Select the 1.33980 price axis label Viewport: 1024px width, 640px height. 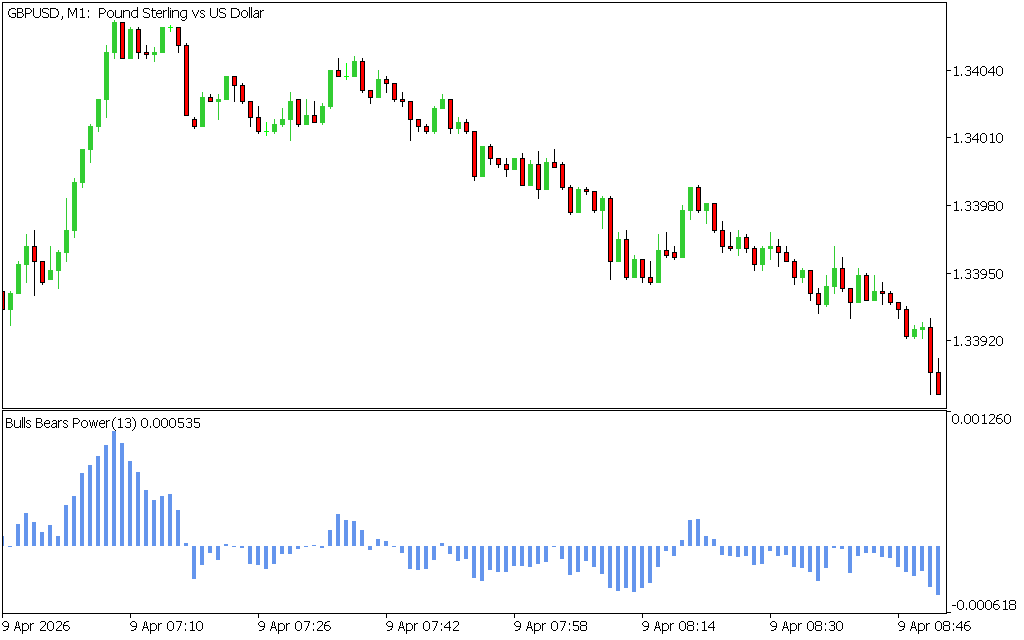pyautogui.click(x=976, y=206)
